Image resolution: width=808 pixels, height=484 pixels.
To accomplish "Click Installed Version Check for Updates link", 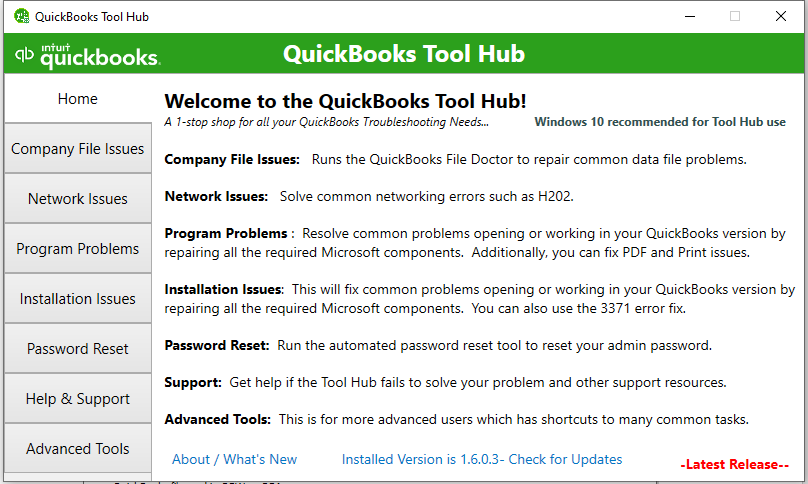I will [482, 459].
